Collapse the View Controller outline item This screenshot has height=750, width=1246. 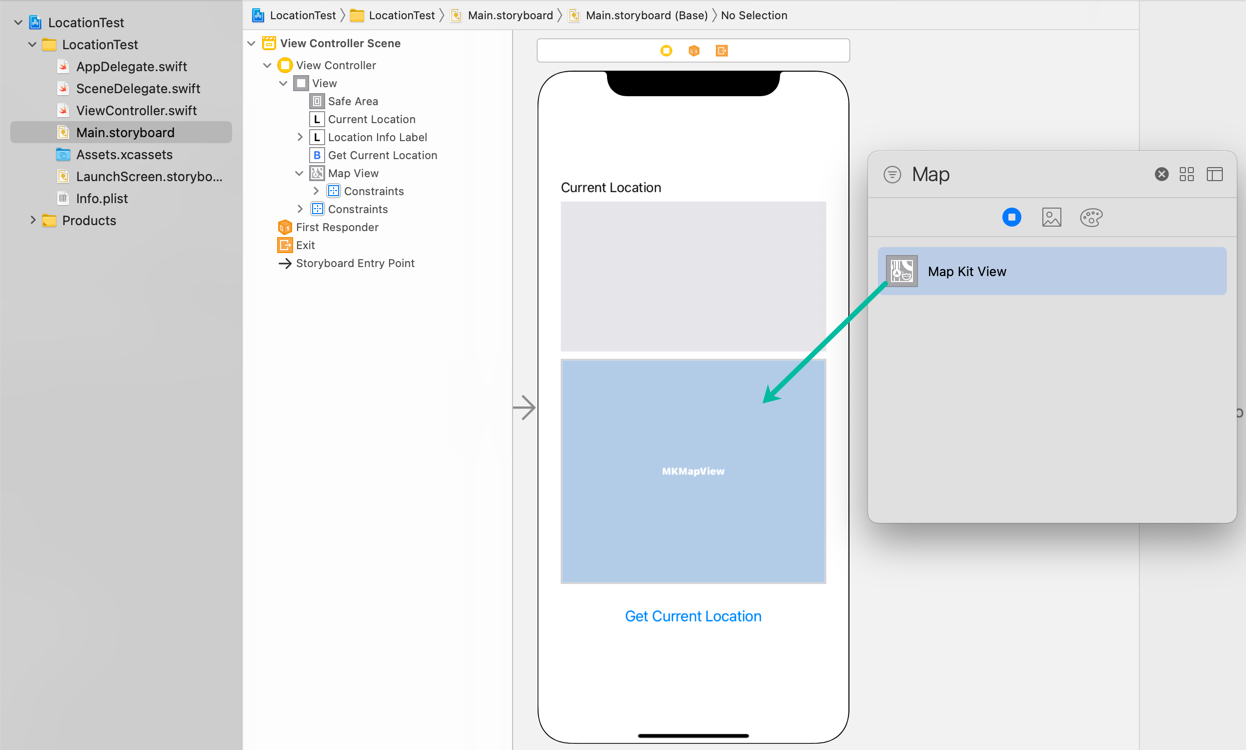click(x=268, y=65)
